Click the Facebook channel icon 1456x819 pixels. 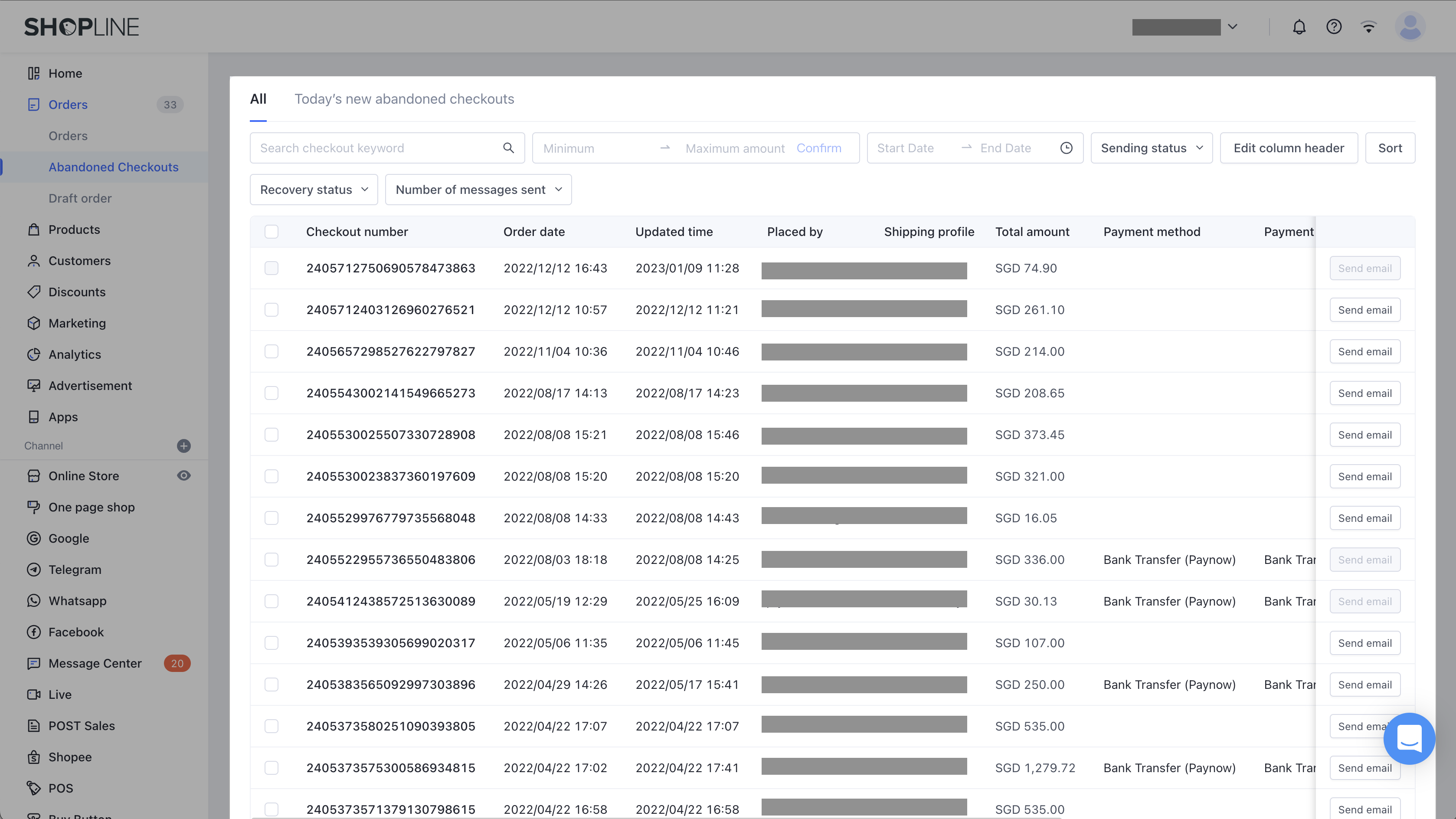coord(33,632)
